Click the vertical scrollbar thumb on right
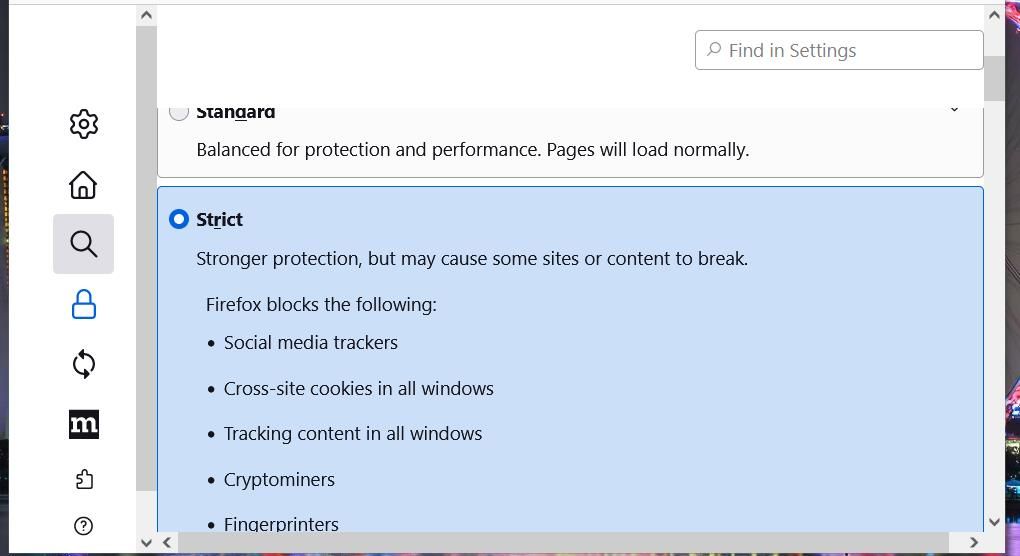The width and height of the screenshot is (1020, 556). click(x=994, y=78)
